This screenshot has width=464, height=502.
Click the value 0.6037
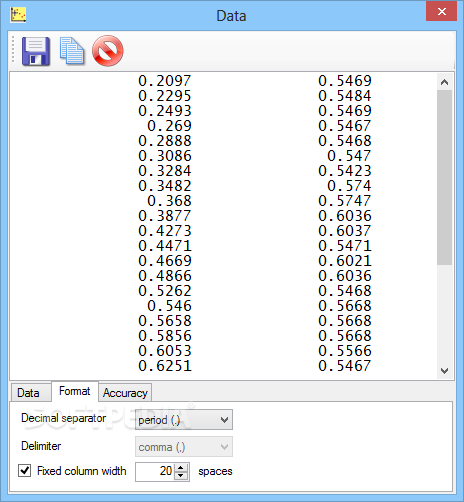[345, 231]
